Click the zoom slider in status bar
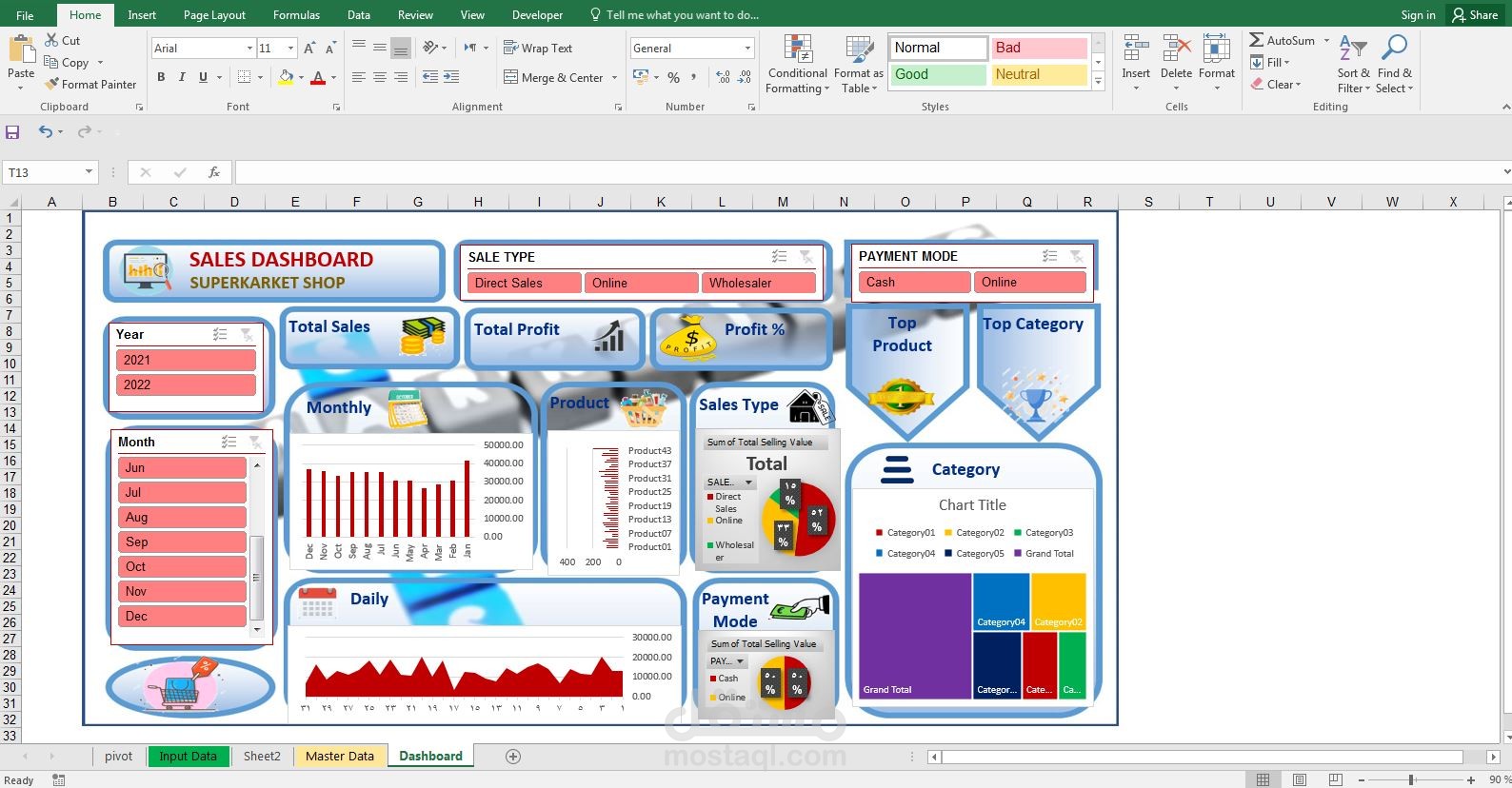Image resolution: width=1512 pixels, height=788 pixels. [x=1411, y=779]
